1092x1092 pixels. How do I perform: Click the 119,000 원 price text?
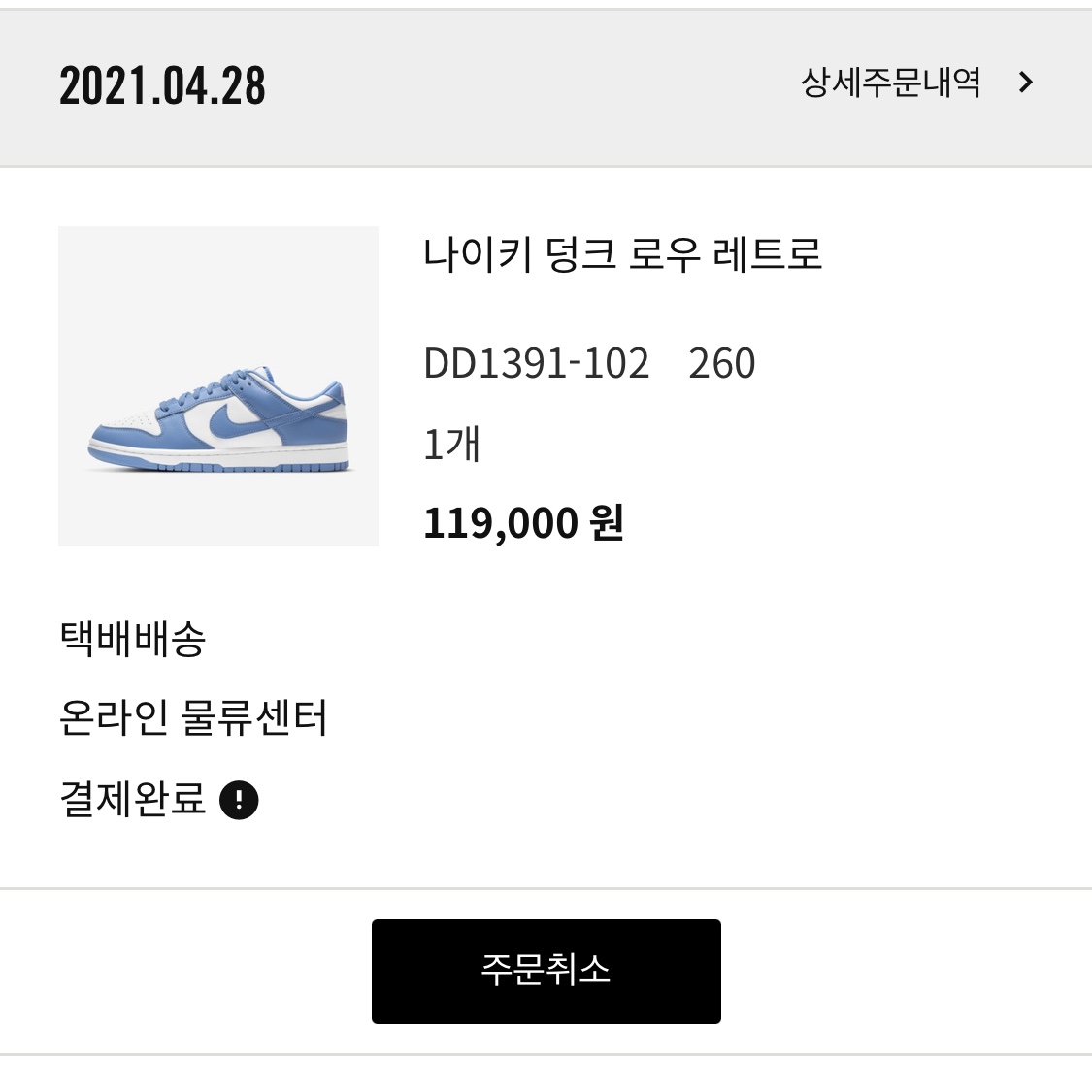click(x=524, y=523)
